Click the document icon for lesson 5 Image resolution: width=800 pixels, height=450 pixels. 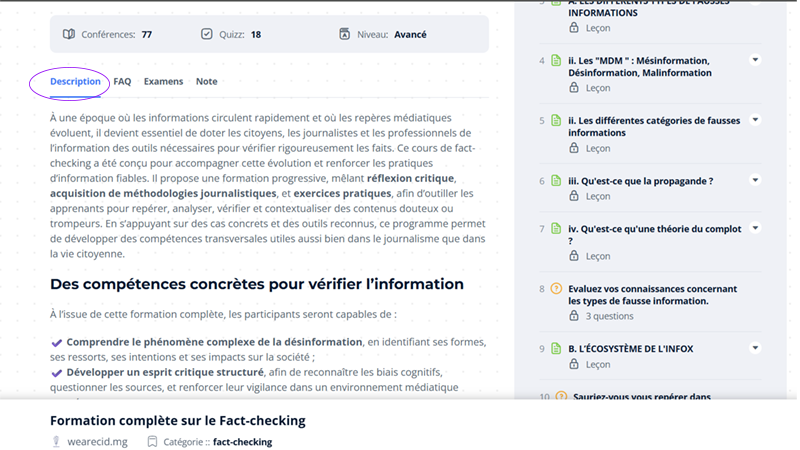click(556, 121)
